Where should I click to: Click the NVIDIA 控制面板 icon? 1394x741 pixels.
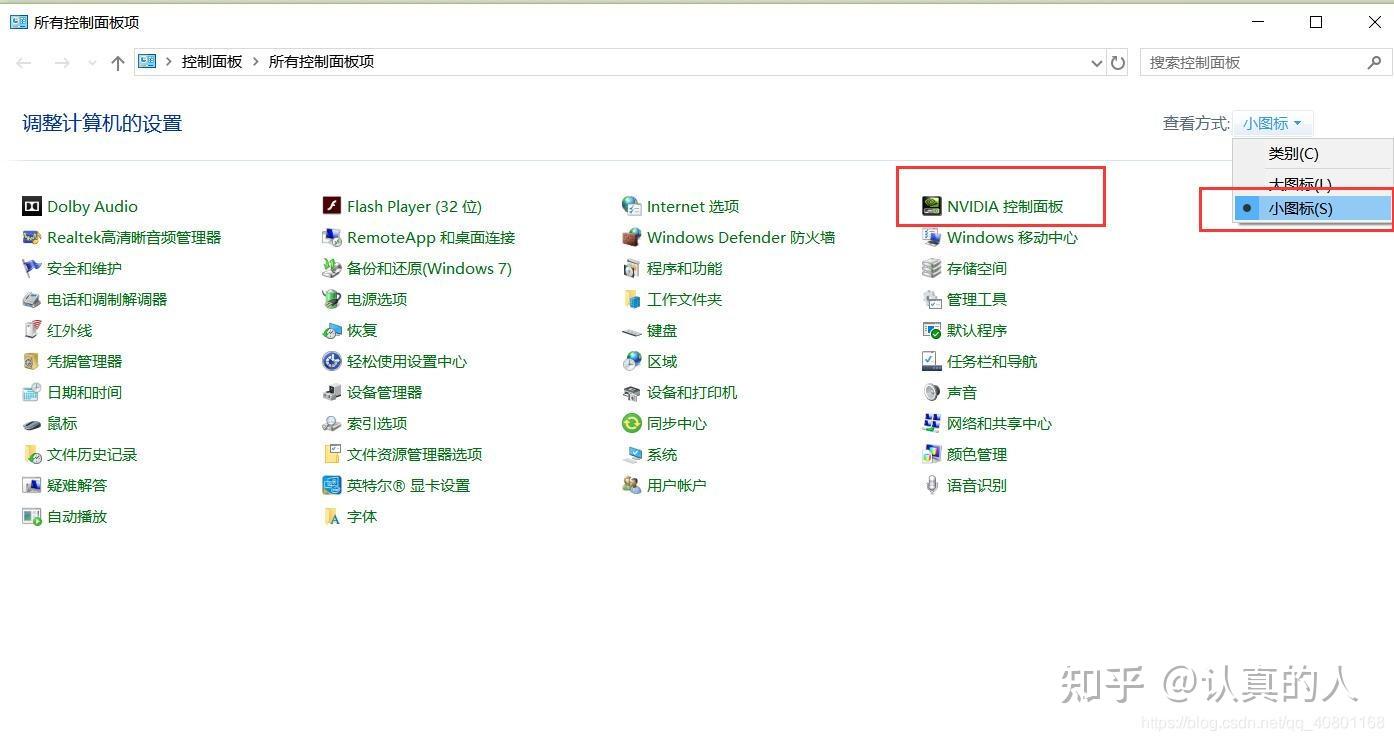pos(931,207)
